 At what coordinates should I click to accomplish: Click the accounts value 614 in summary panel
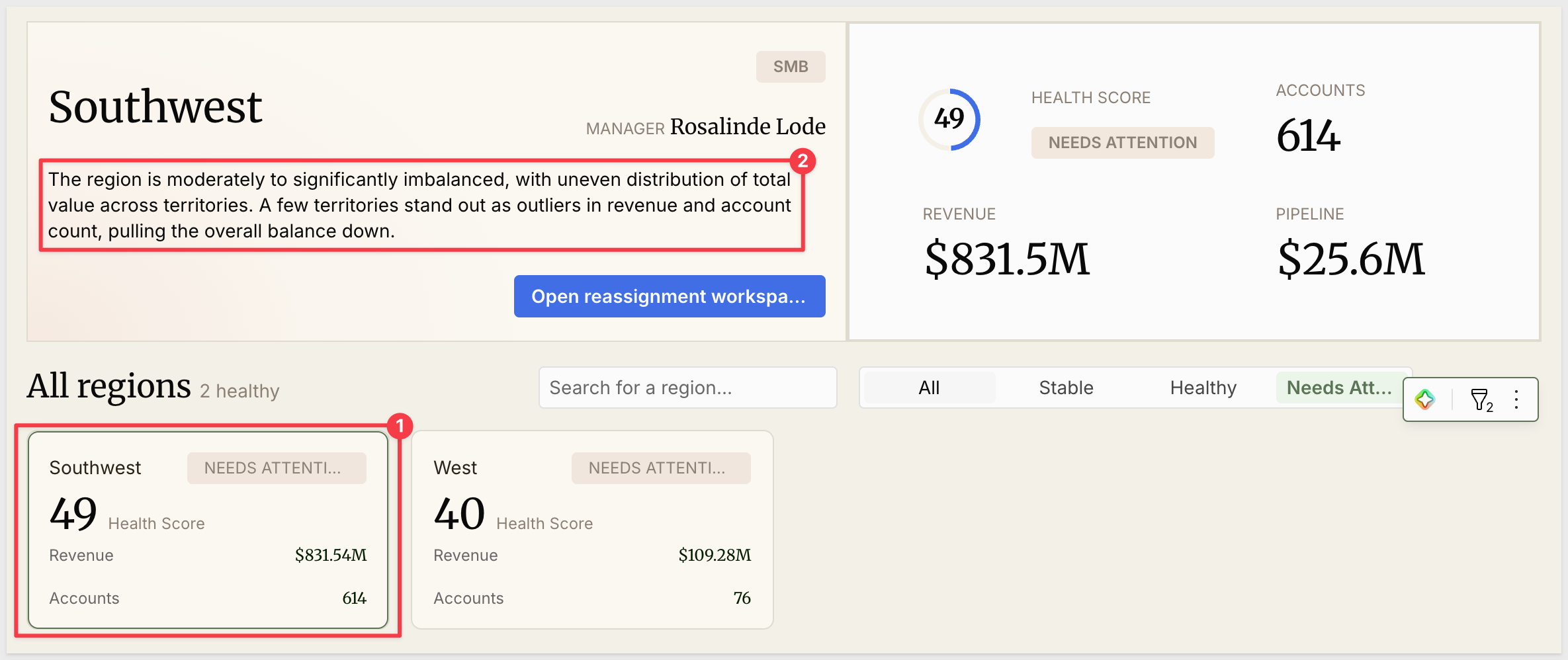[x=1308, y=136]
